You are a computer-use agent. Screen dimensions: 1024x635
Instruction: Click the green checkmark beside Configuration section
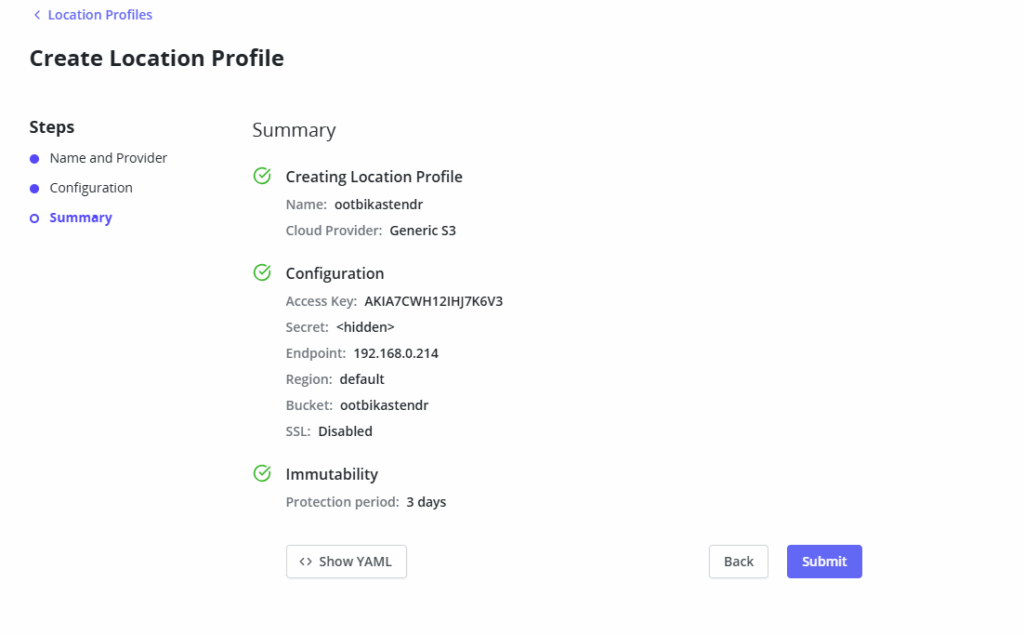click(x=261, y=272)
